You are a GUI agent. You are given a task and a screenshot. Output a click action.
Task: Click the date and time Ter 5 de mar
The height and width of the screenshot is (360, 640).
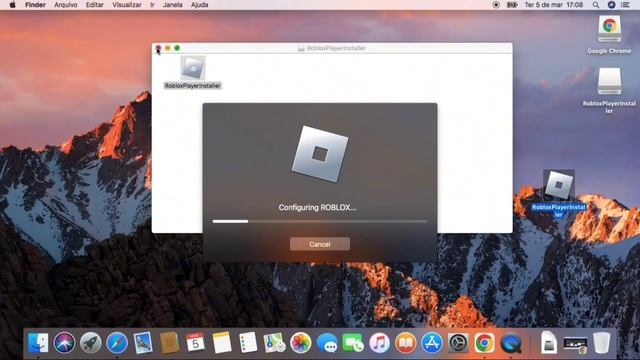[553, 5]
